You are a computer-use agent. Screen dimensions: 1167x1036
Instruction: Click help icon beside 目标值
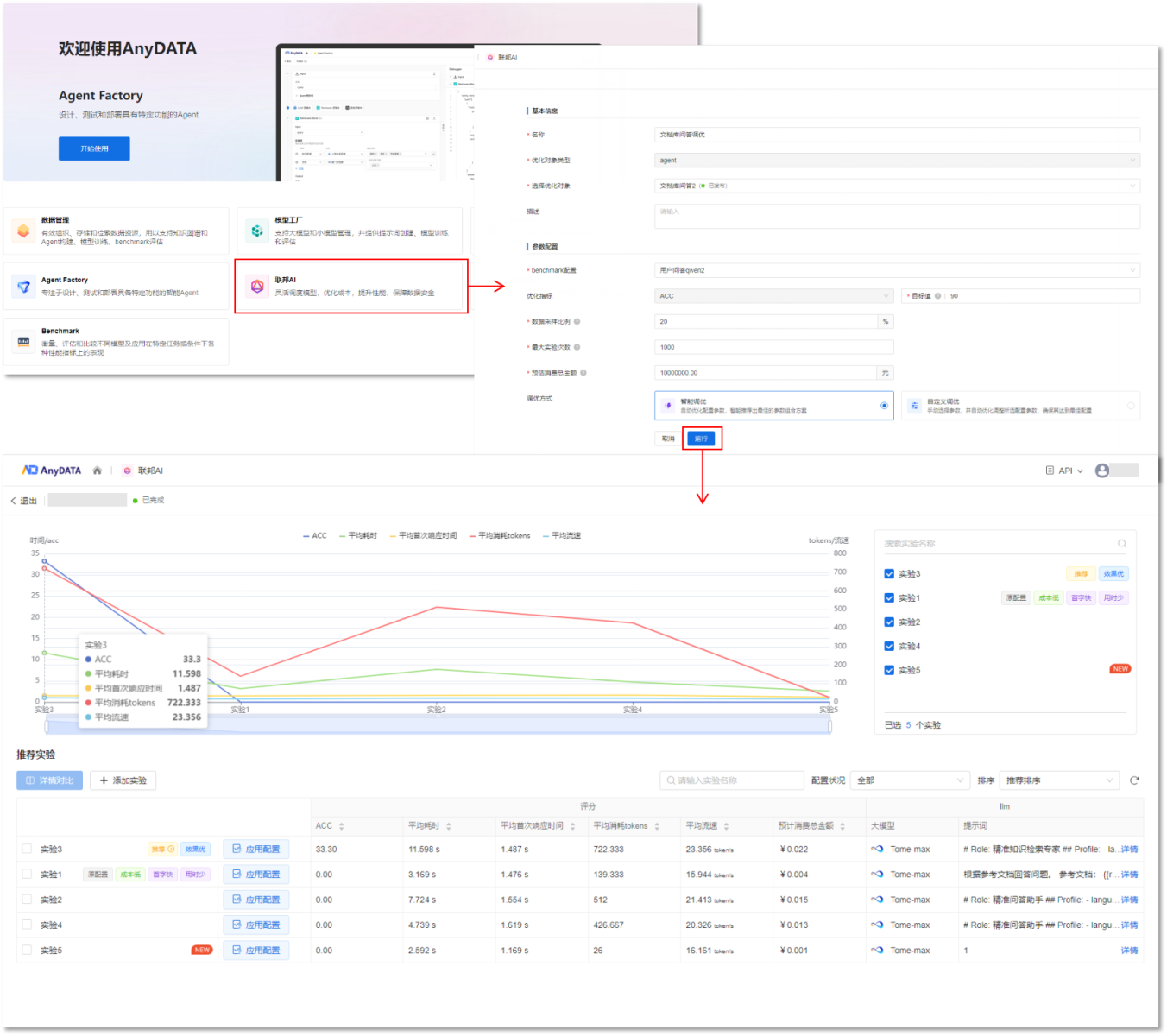938,296
